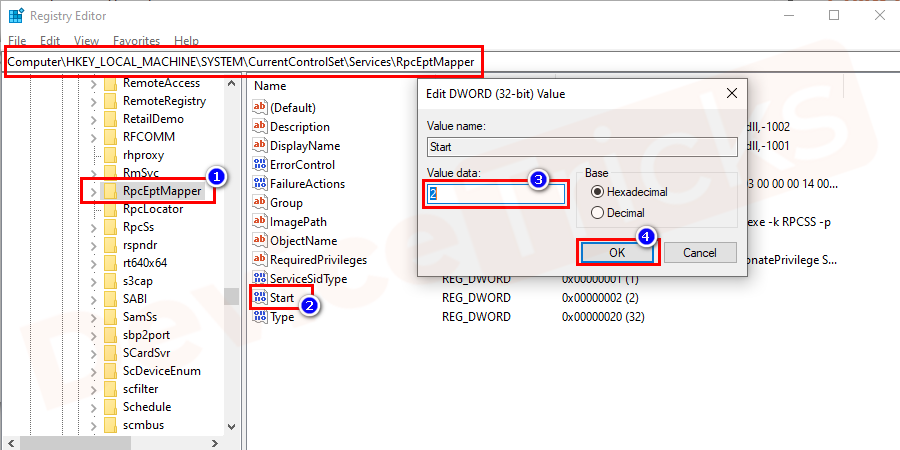
Task: Expand the RemoteRegistry tree node
Action: click(x=93, y=102)
